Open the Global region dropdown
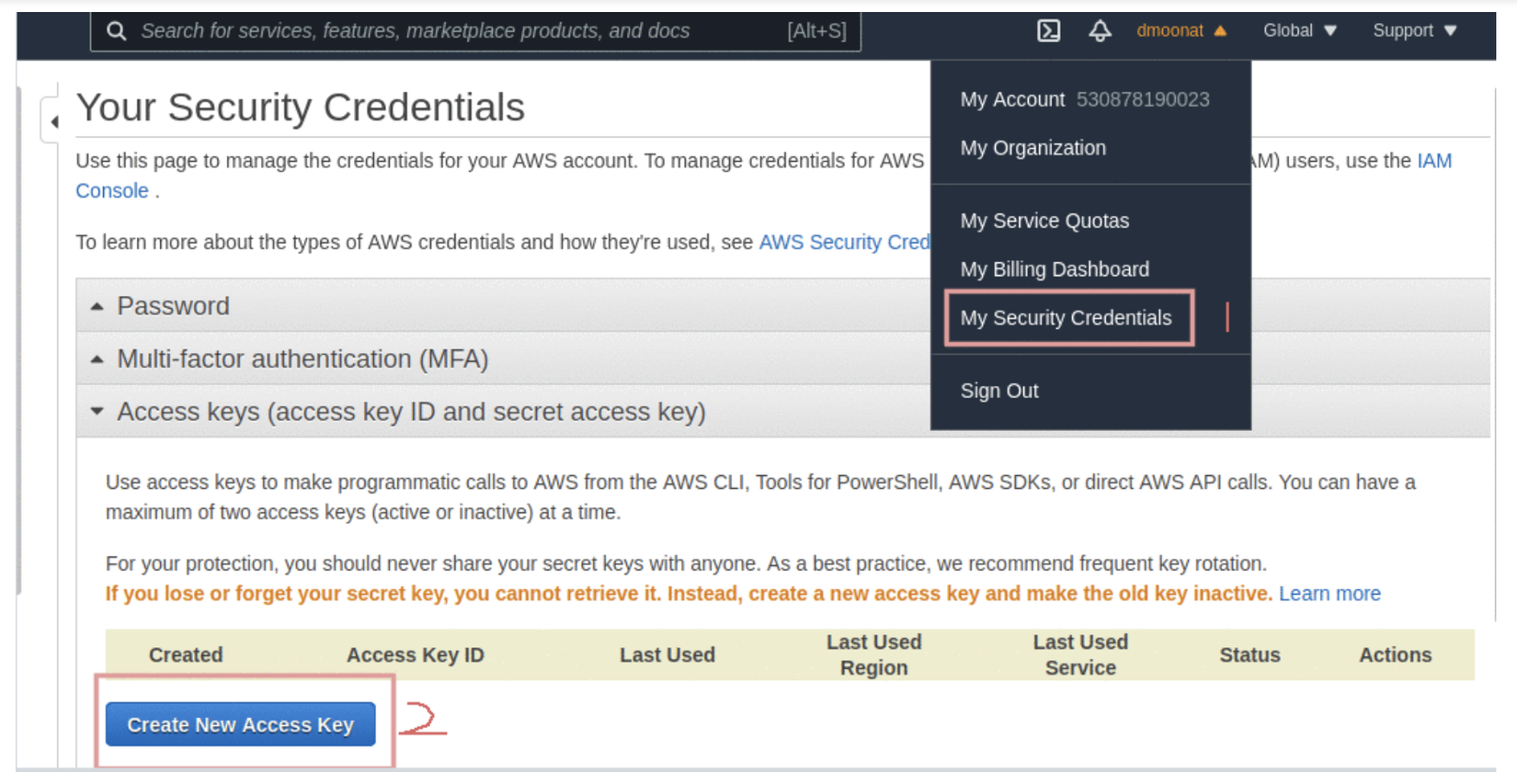Screen dimensions: 1517x784 tap(1298, 31)
